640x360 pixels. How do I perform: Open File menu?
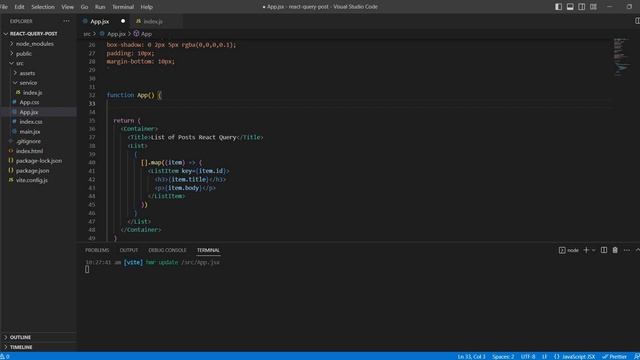tap(4, 7)
